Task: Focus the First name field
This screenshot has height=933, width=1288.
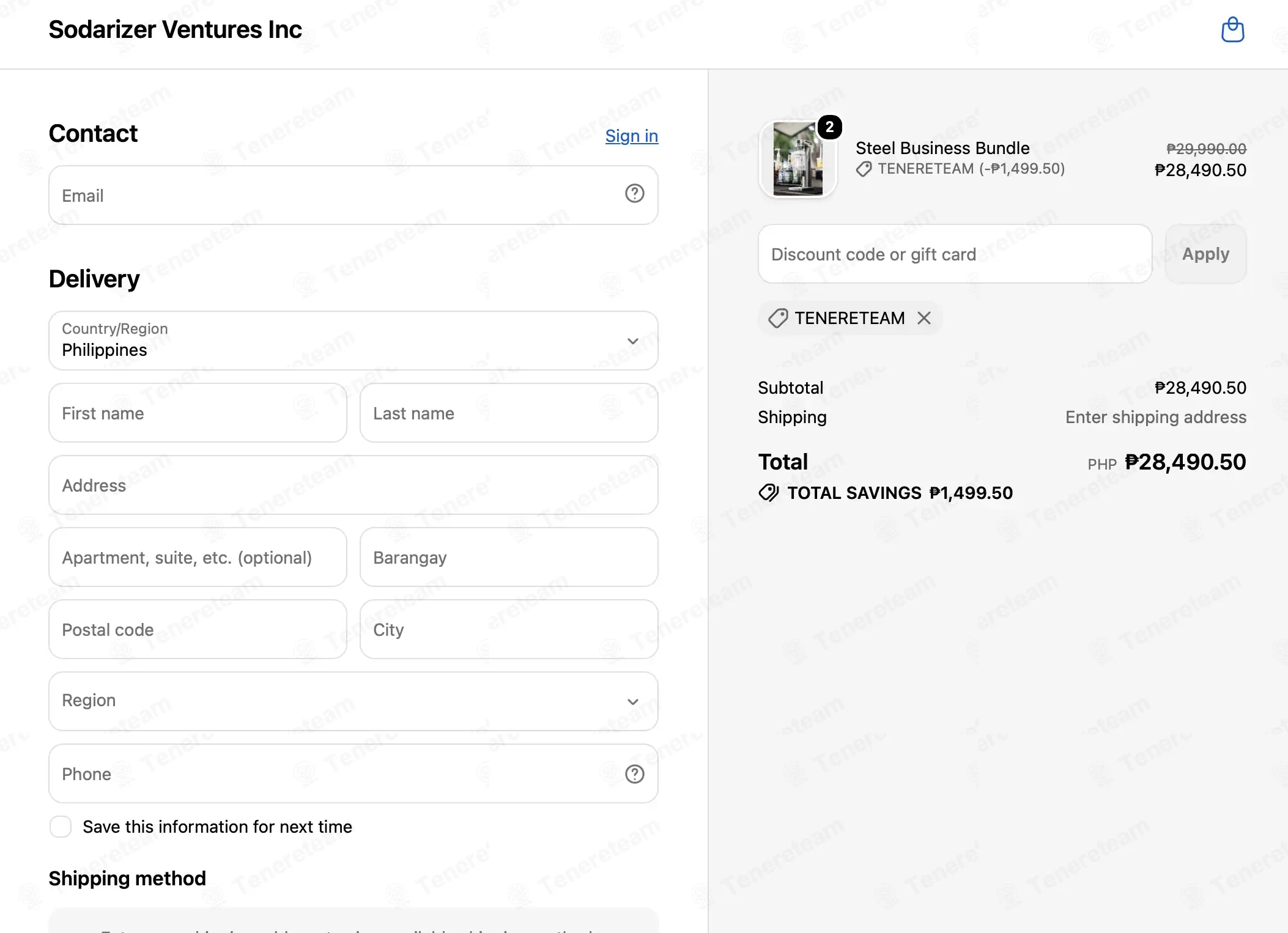Action: pyautogui.click(x=198, y=413)
